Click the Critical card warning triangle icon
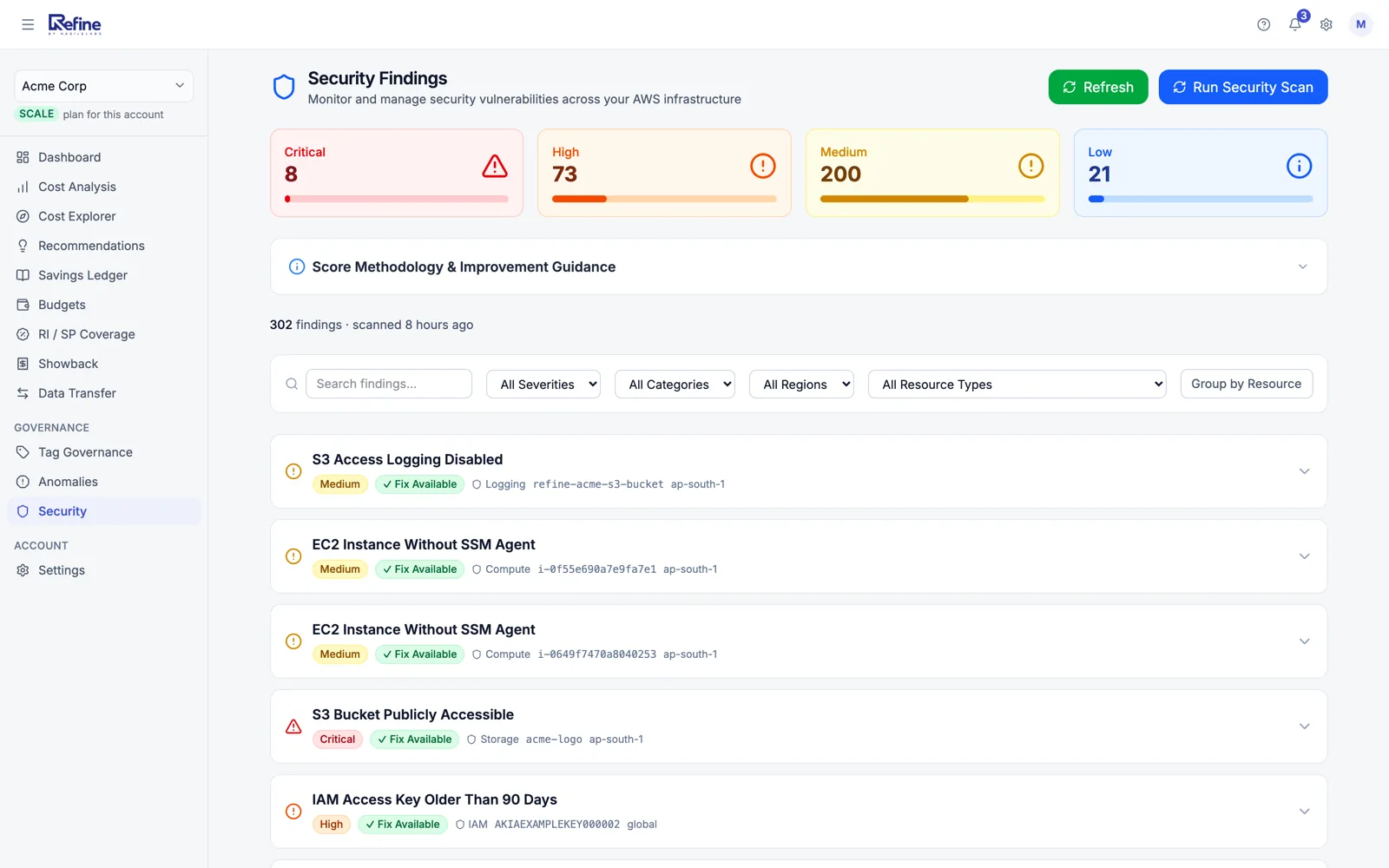Viewport: 1389px width, 868px height. (x=495, y=166)
